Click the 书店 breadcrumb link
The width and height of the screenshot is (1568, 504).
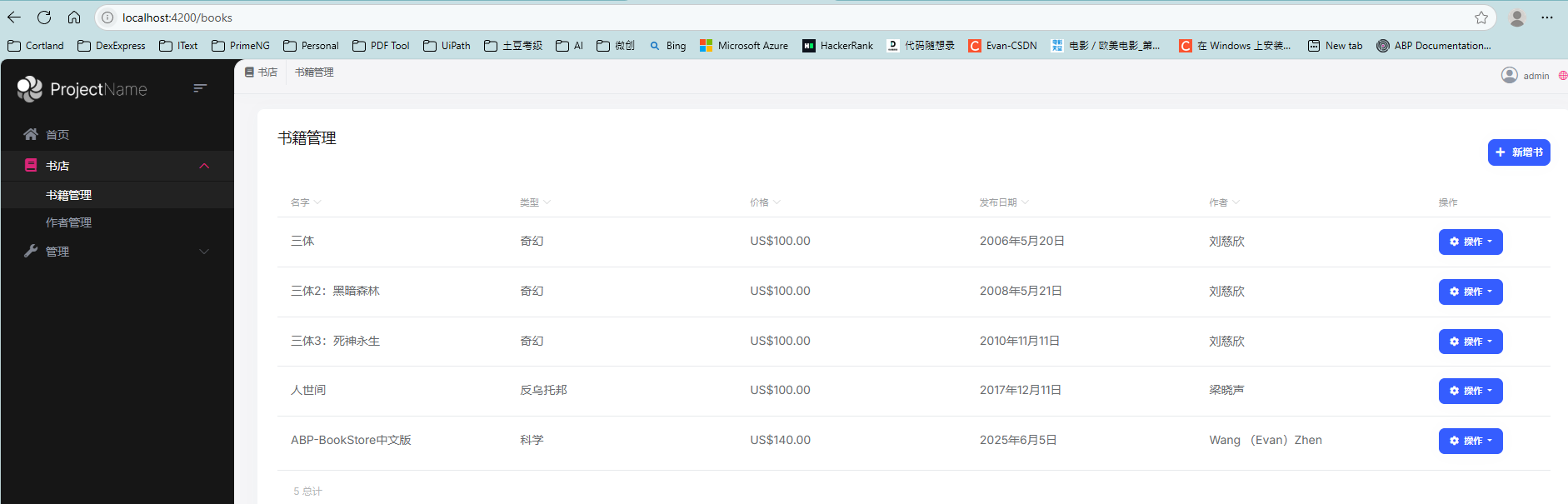tap(267, 72)
